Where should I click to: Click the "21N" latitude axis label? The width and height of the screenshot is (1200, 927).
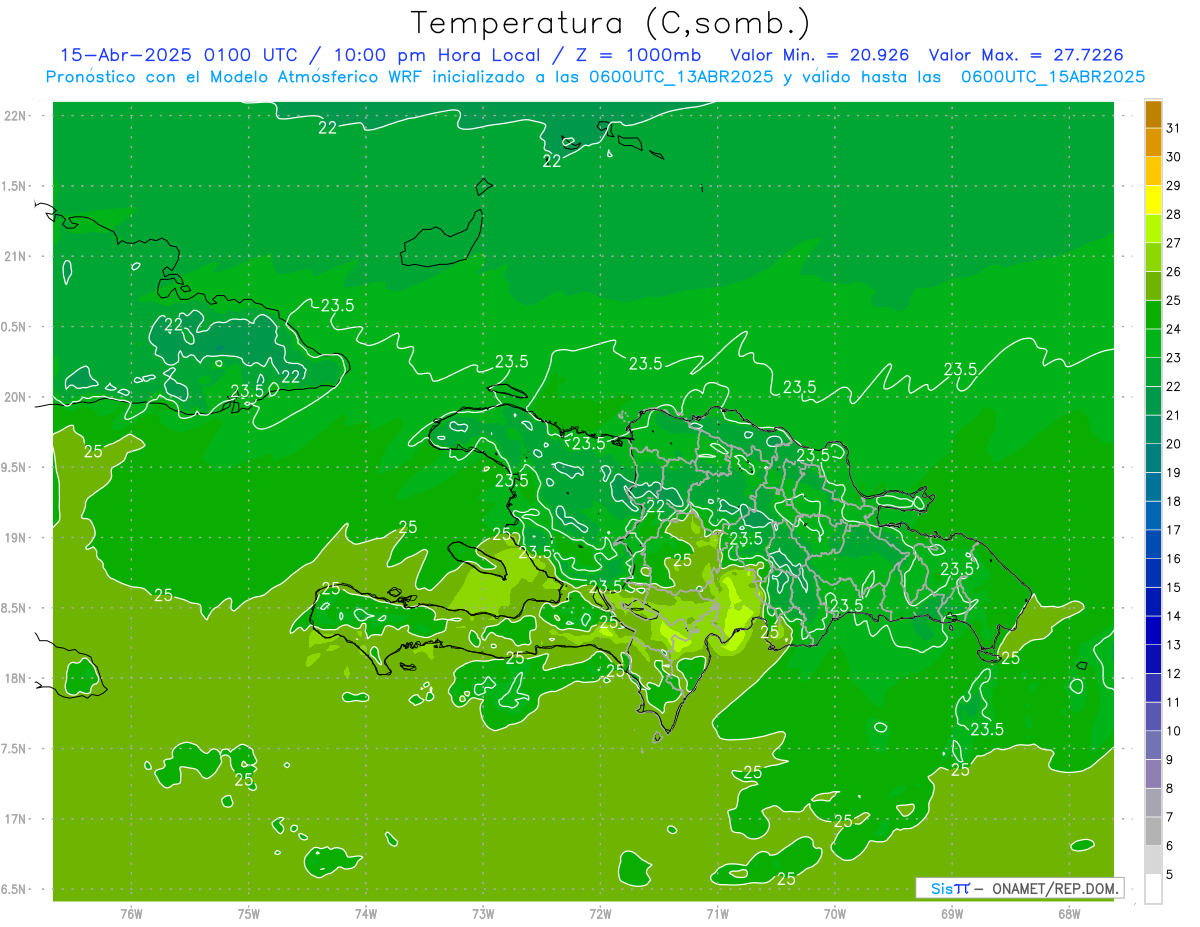[16, 256]
